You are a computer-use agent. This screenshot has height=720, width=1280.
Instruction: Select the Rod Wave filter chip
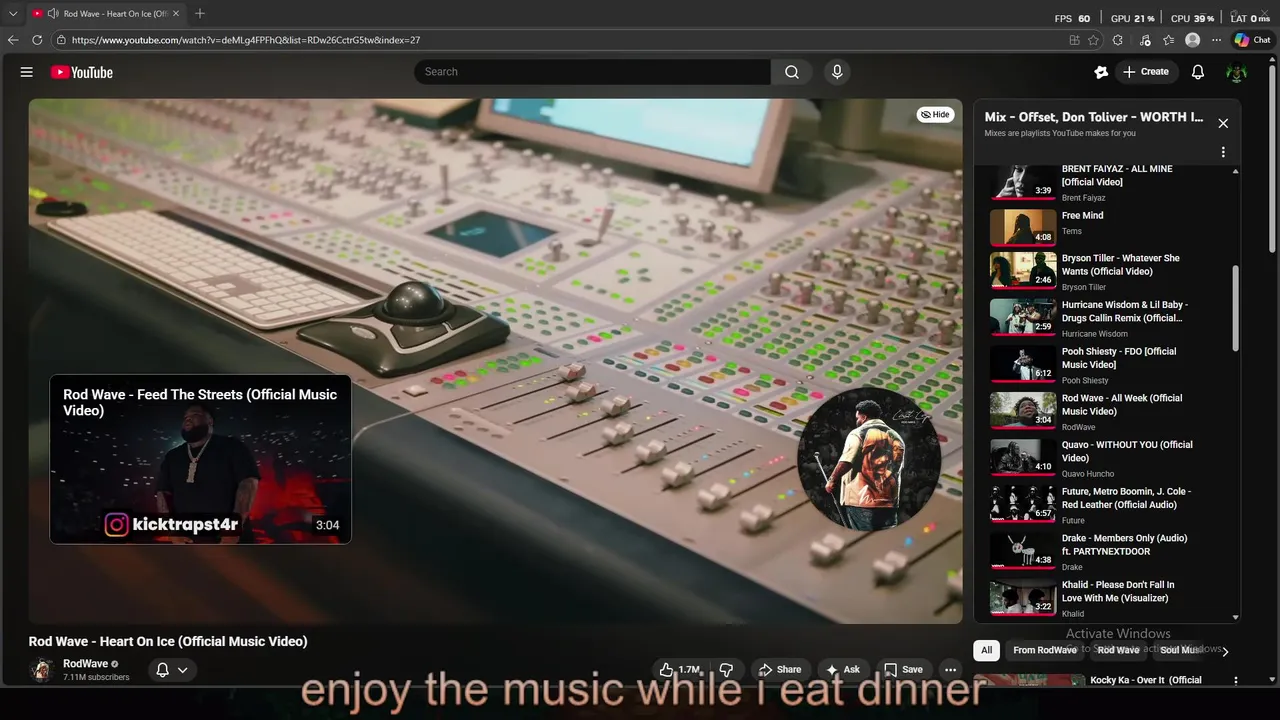[1118, 650]
